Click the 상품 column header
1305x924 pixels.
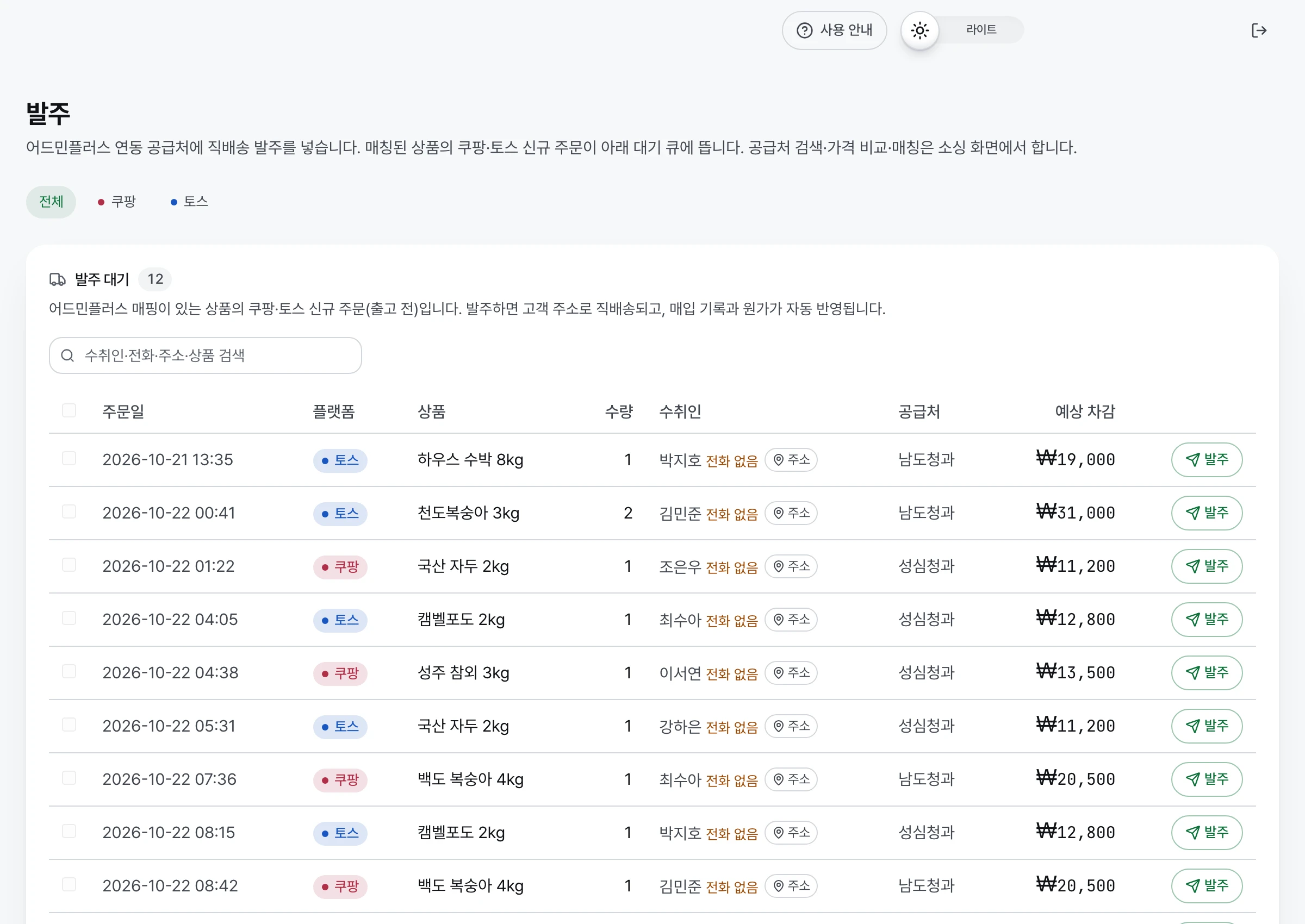431,411
